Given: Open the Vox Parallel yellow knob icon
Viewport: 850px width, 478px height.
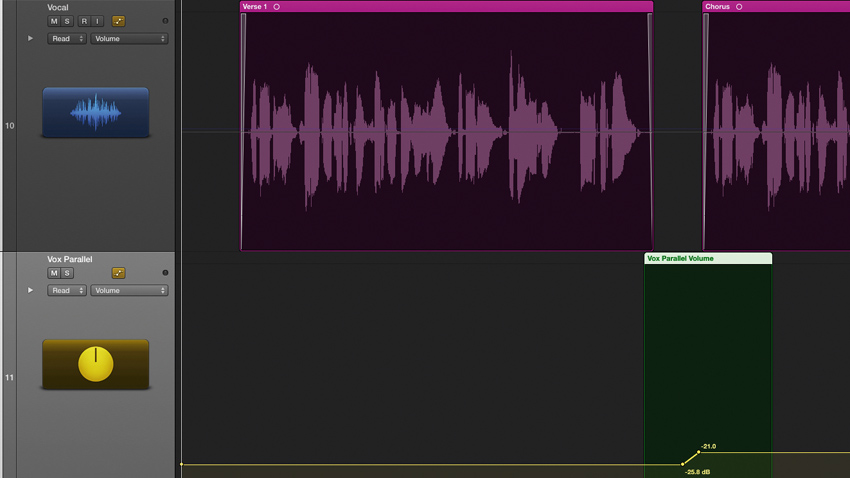Looking at the screenshot, I should [x=95, y=364].
